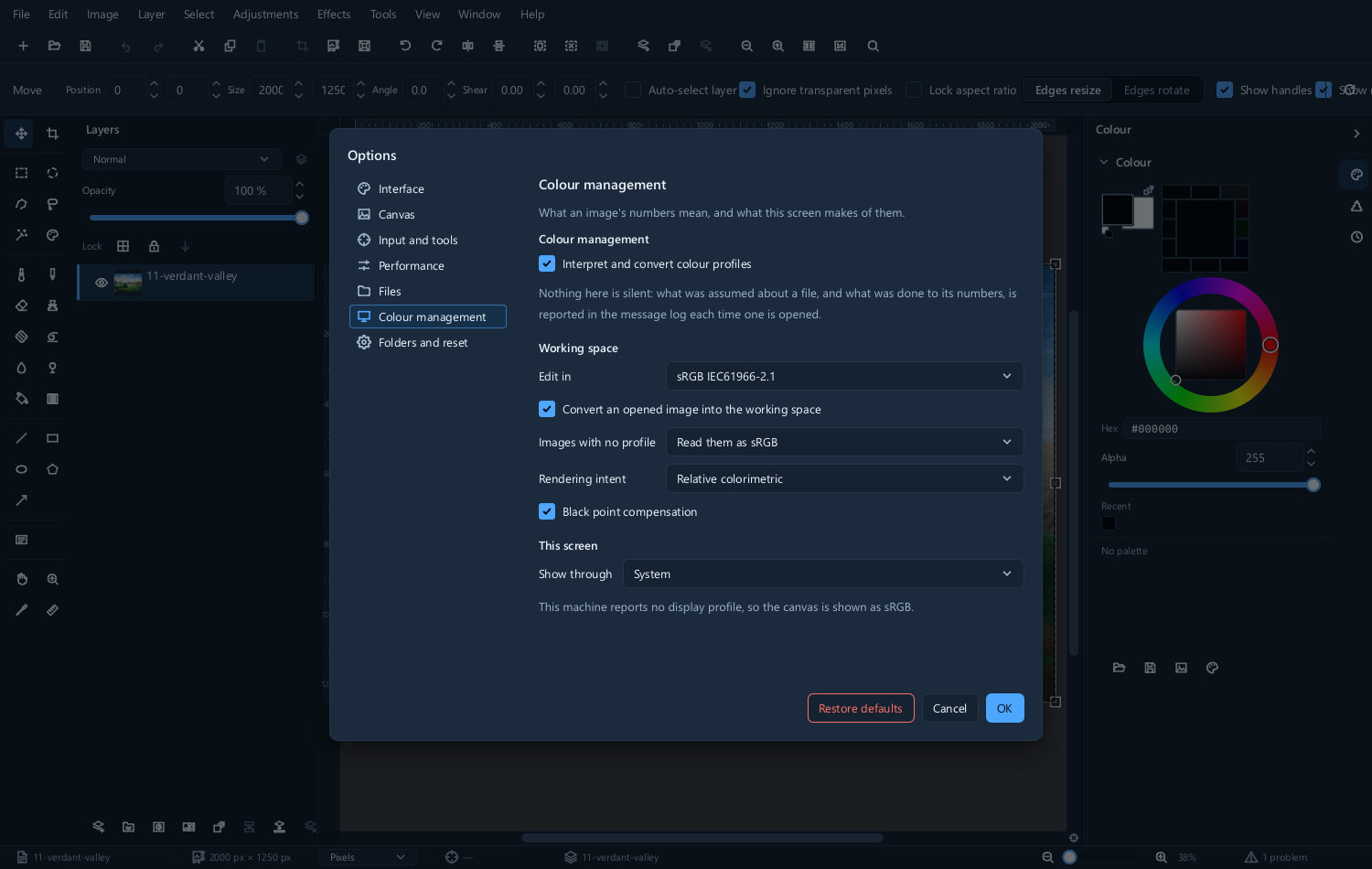1372x869 pixels.
Task: Open the Files options page
Action: click(427, 291)
